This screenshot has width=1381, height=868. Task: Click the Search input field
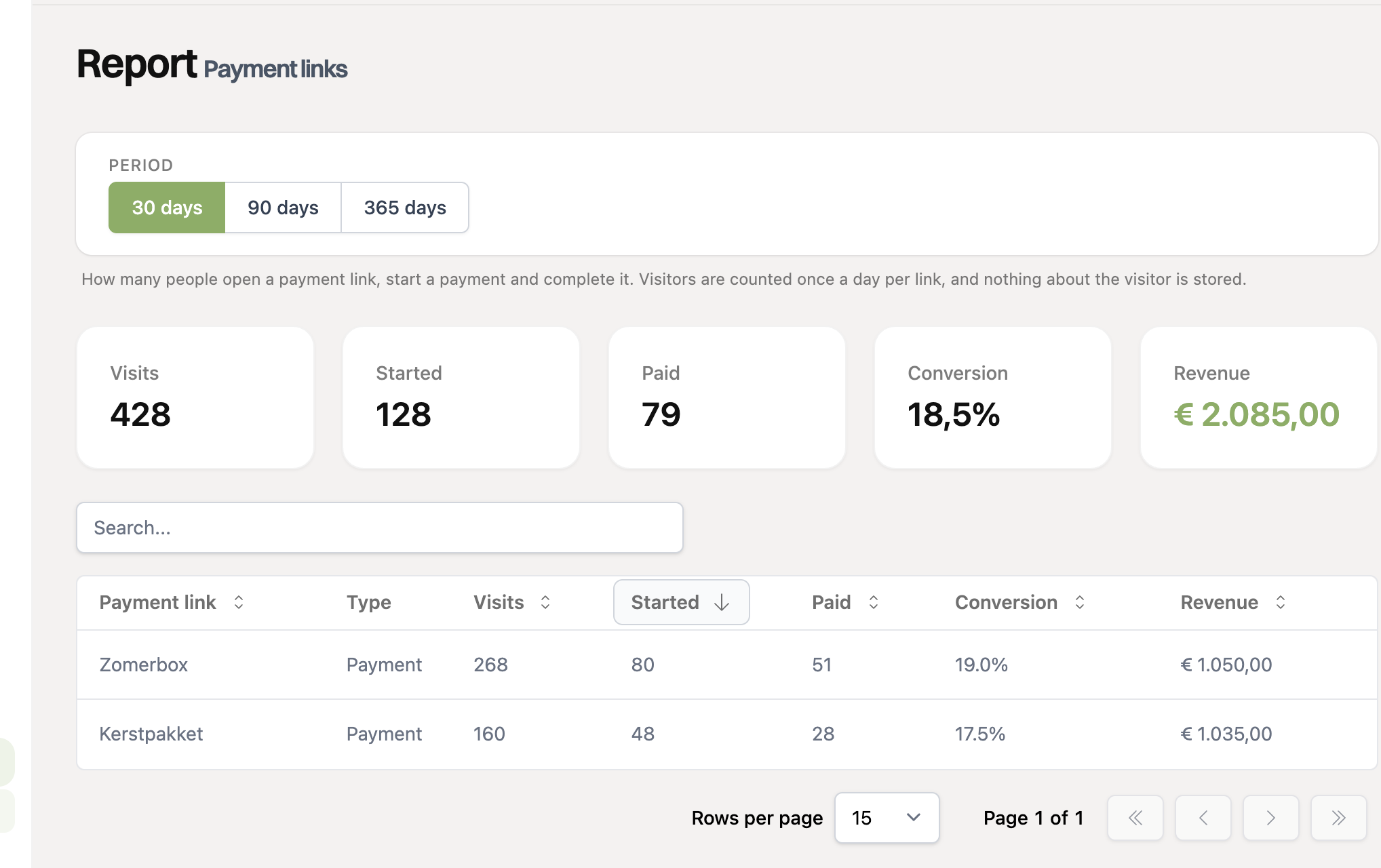tap(380, 528)
